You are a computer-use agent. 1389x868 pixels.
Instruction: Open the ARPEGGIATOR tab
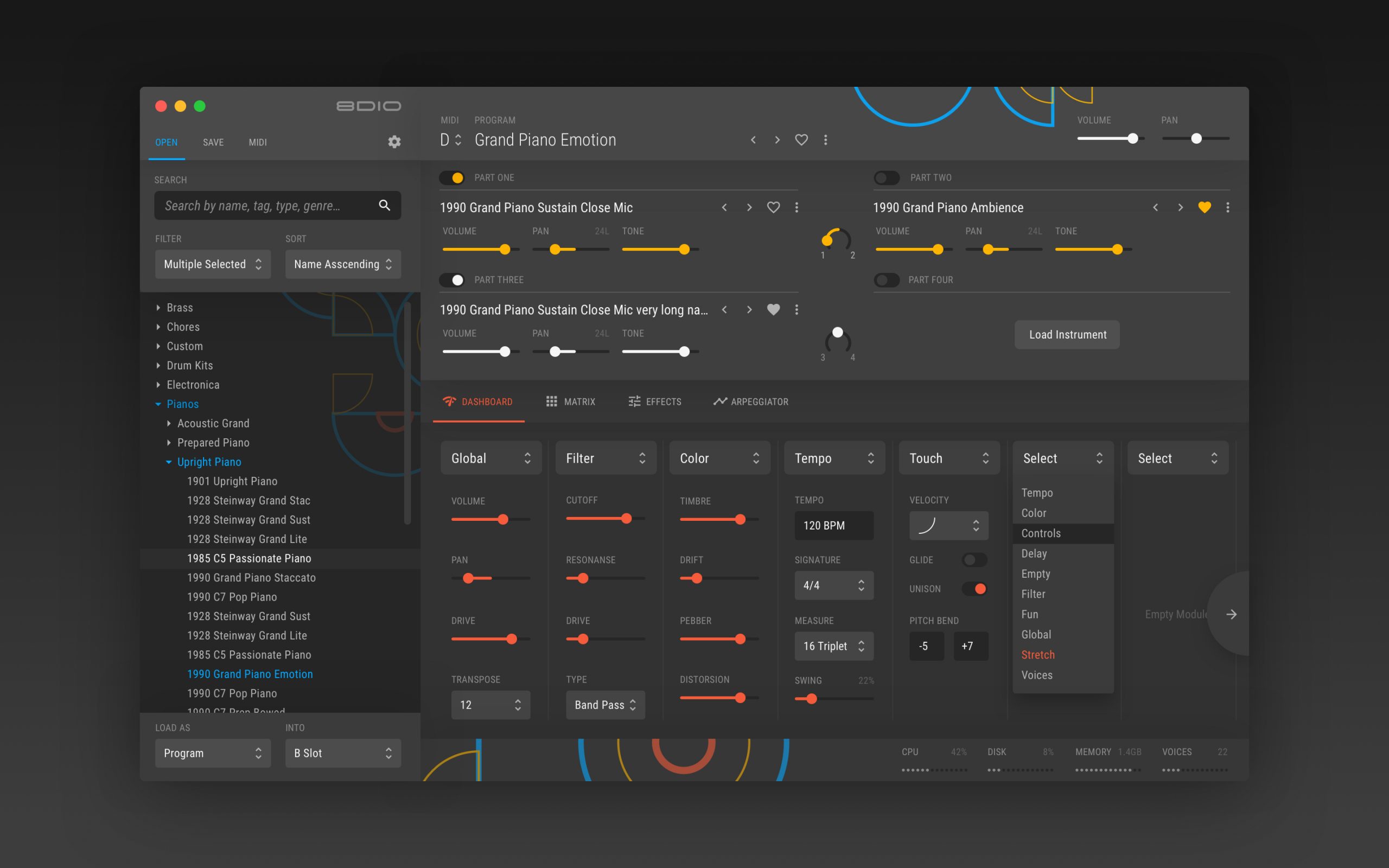point(751,402)
